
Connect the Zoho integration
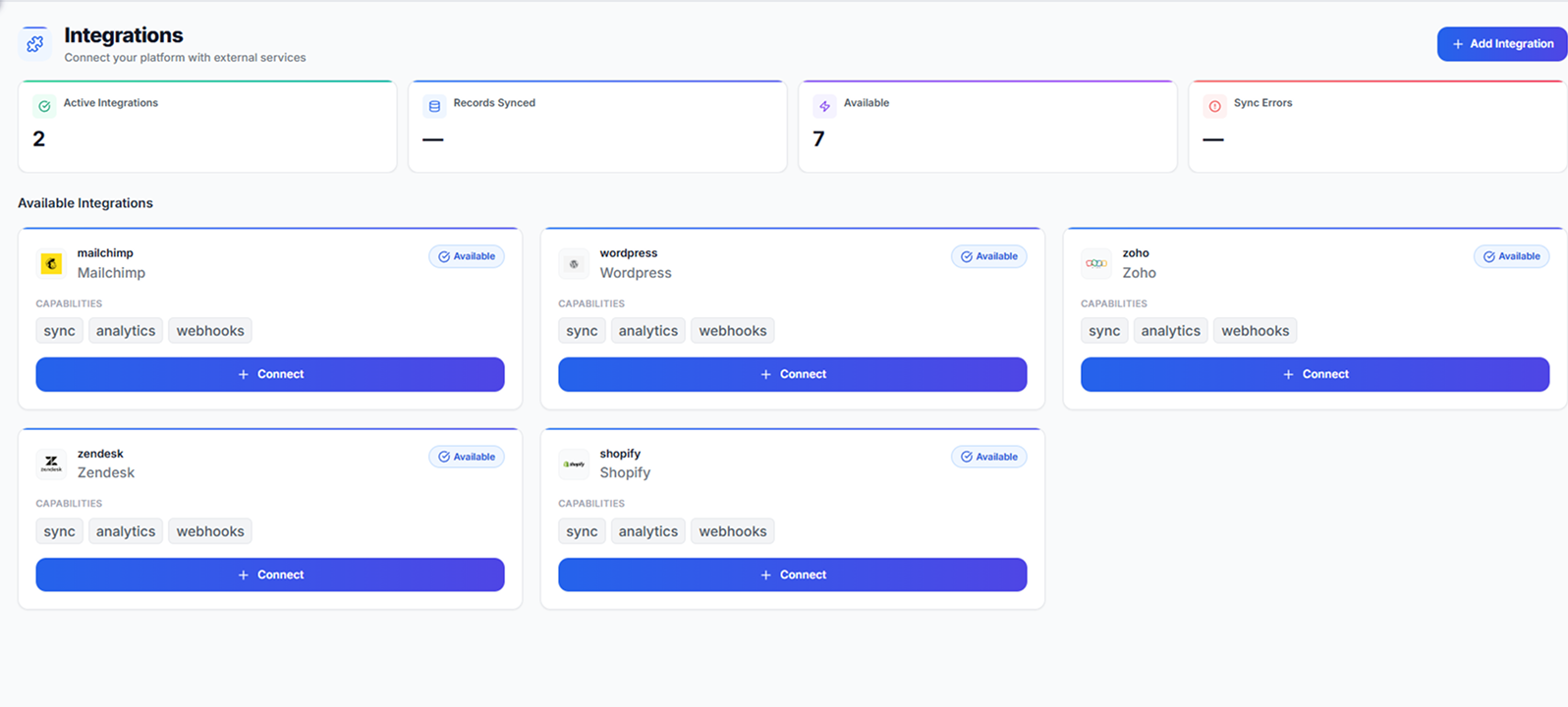click(1316, 374)
